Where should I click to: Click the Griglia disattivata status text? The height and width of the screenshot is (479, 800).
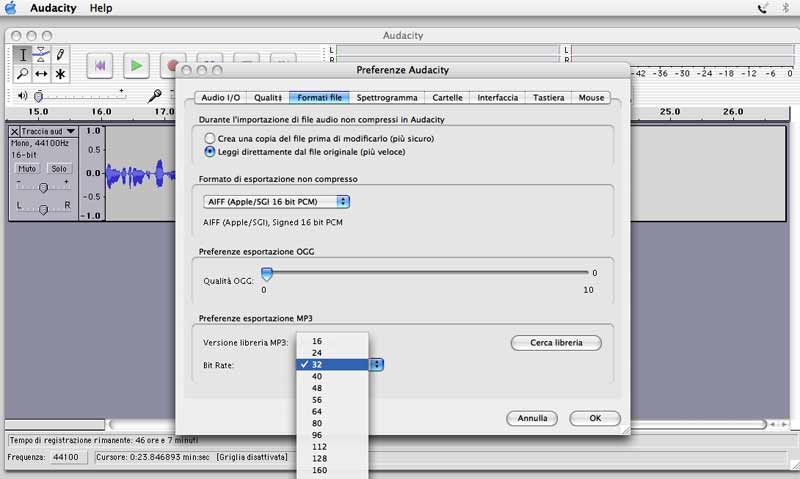point(252,457)
